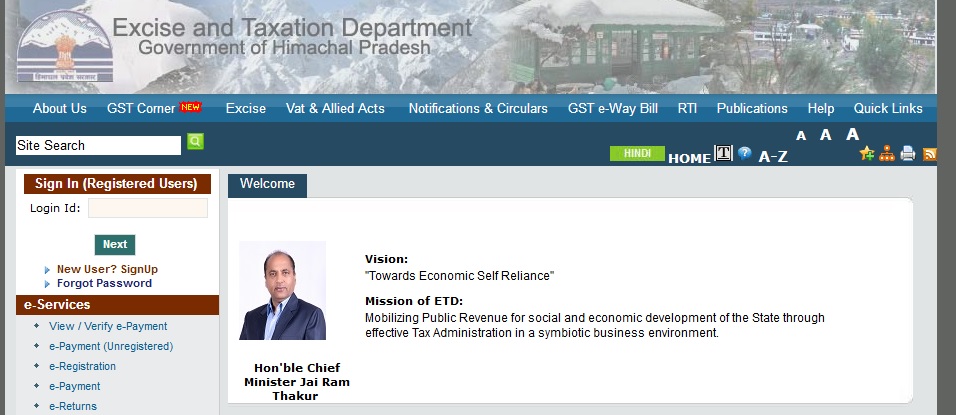Image resolution: width=968 pixels, height=415 pixels.
Task: Click the text-only version icon
Action: pyautogui.click(x=723, y=154)
